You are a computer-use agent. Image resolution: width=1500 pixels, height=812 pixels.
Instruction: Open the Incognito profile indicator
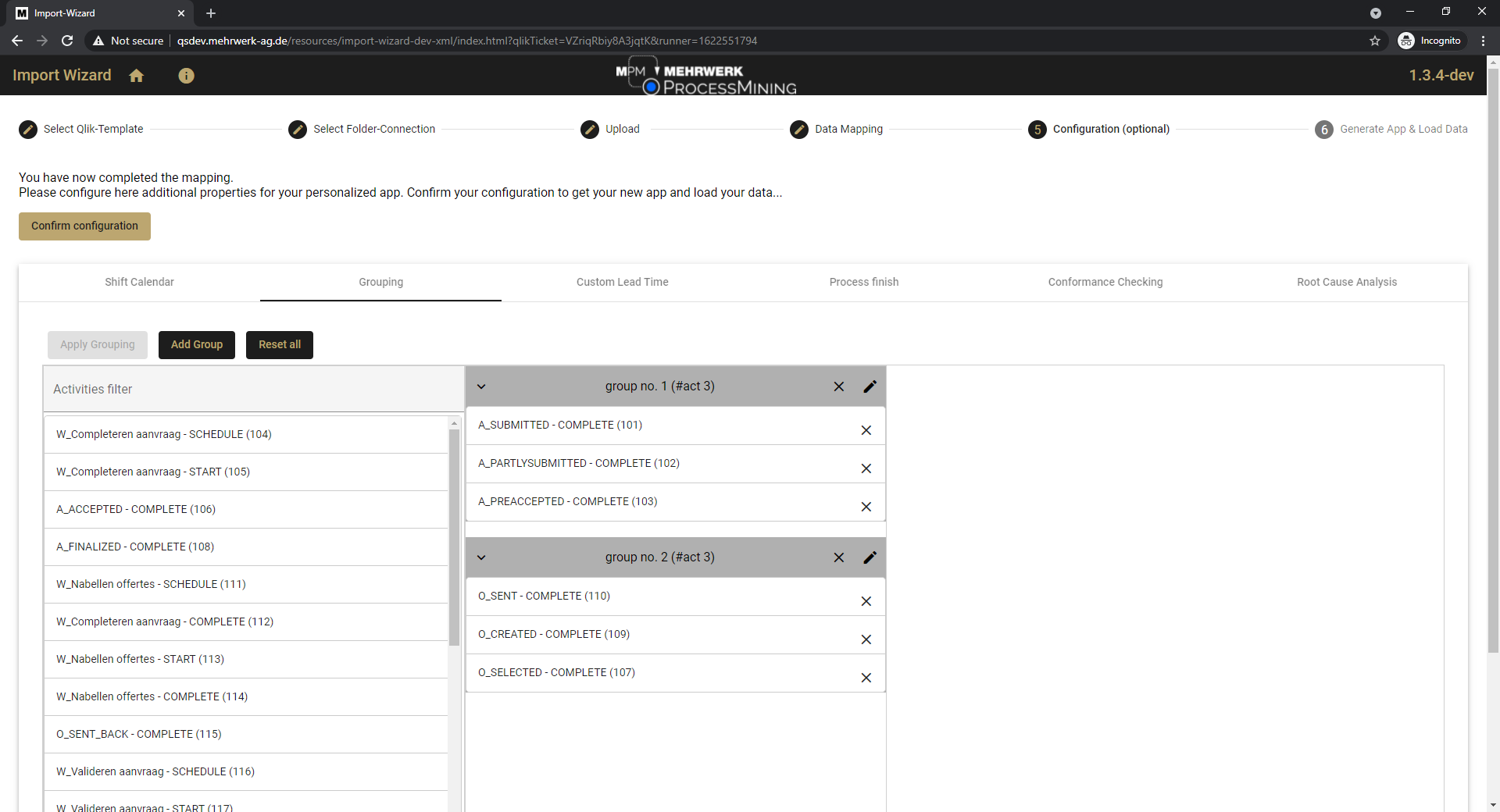[1430, 41]
